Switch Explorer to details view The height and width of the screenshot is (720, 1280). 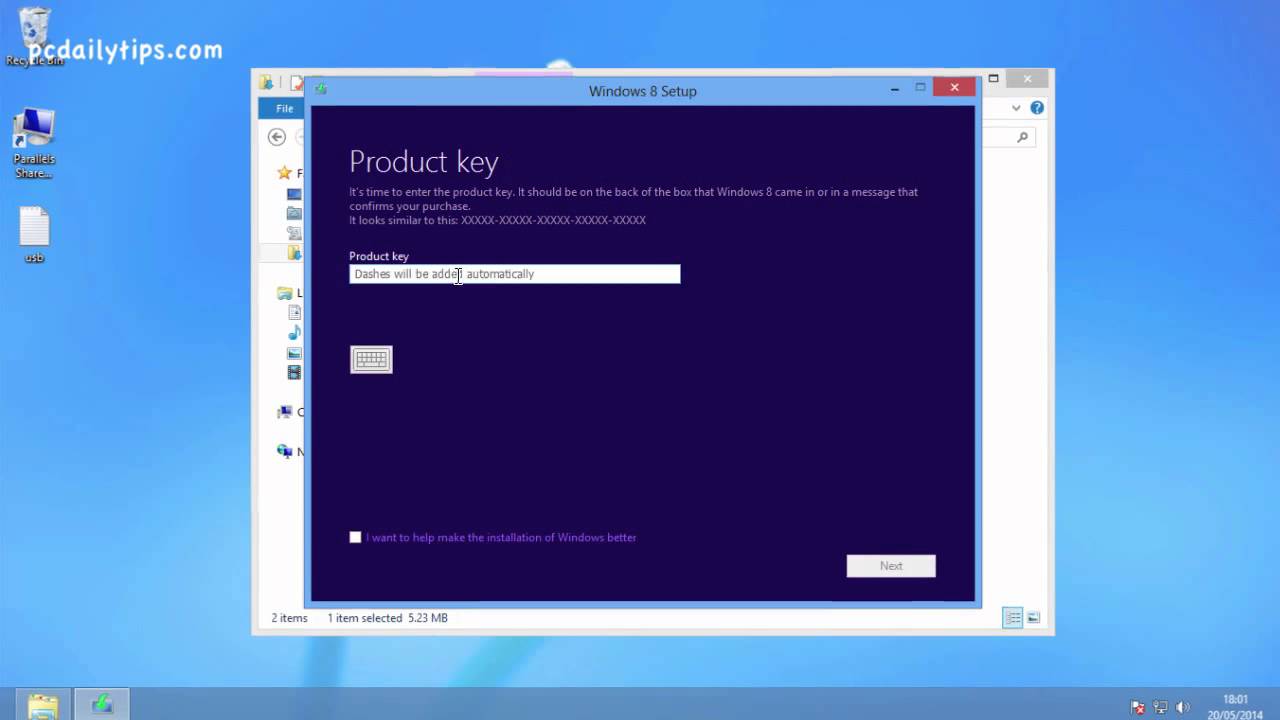coord(1013,618)
